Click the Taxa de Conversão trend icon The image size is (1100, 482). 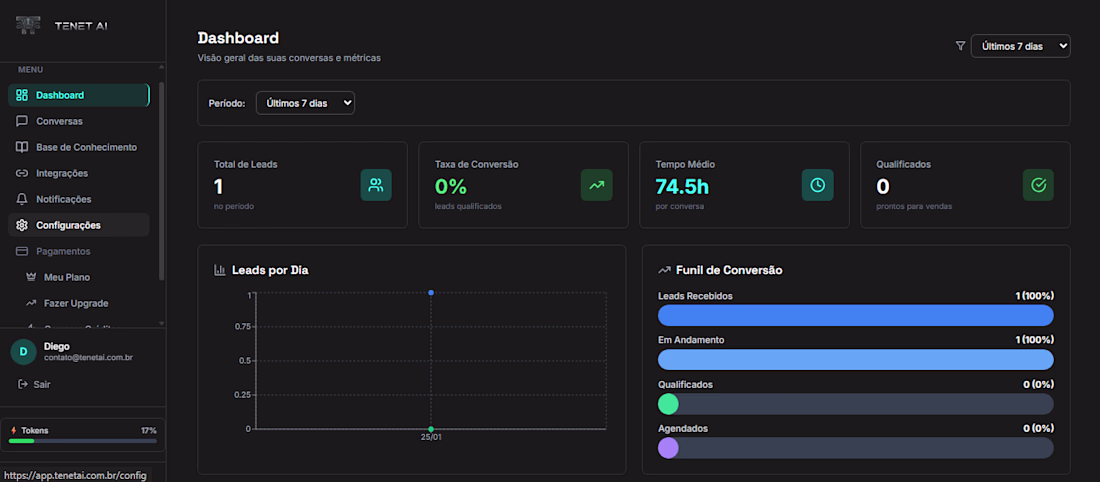point(596,185)
